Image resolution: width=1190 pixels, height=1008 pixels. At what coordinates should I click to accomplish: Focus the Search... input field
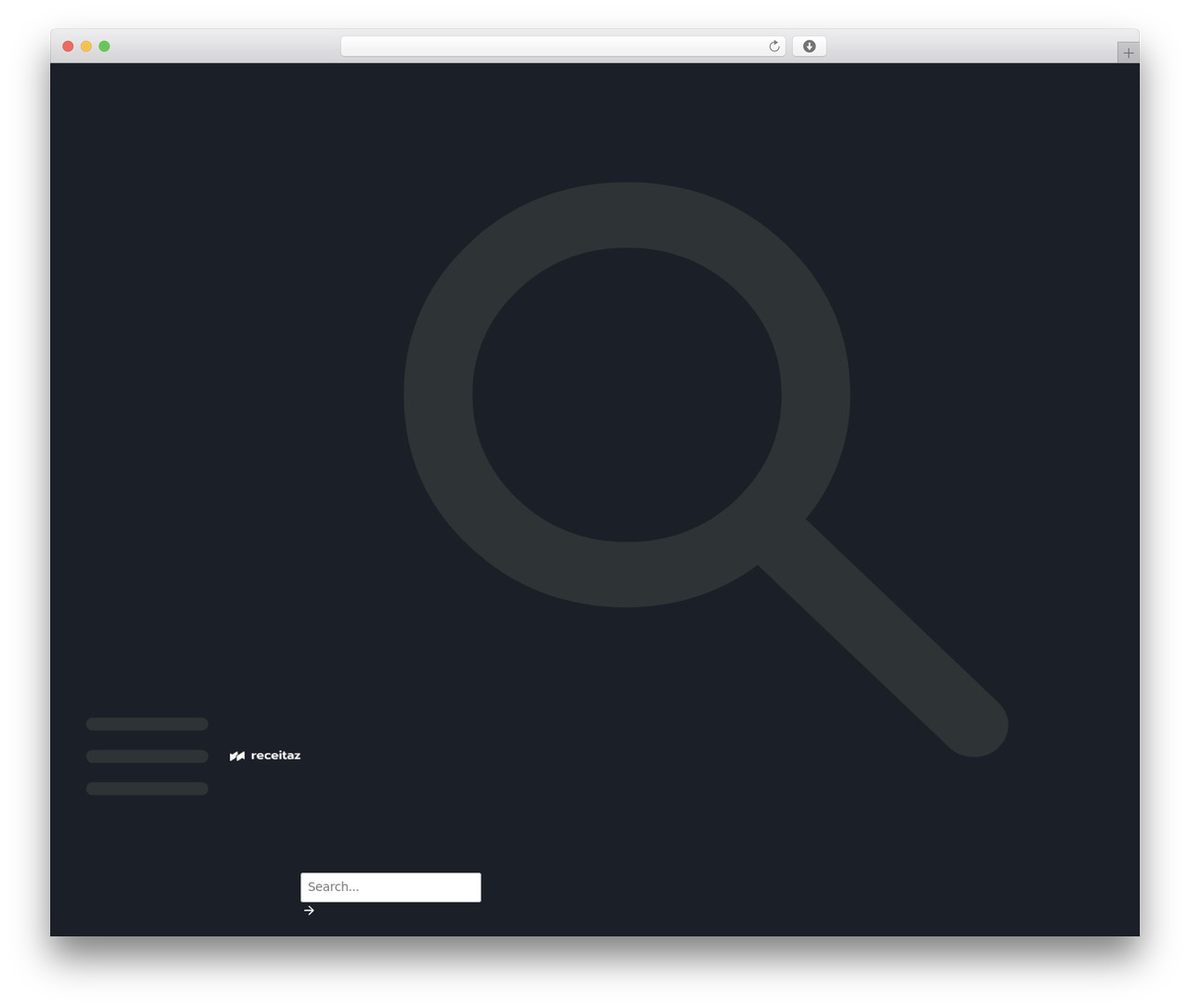[x=390, y=887]
